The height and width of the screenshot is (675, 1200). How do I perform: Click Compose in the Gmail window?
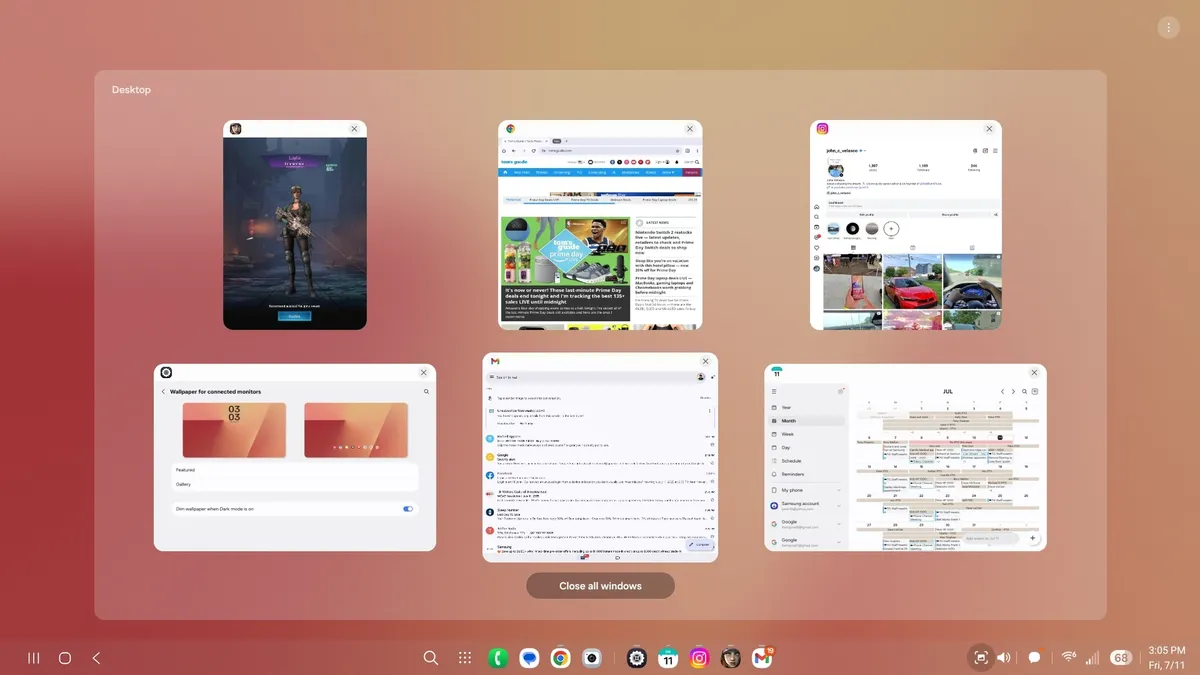699,545
